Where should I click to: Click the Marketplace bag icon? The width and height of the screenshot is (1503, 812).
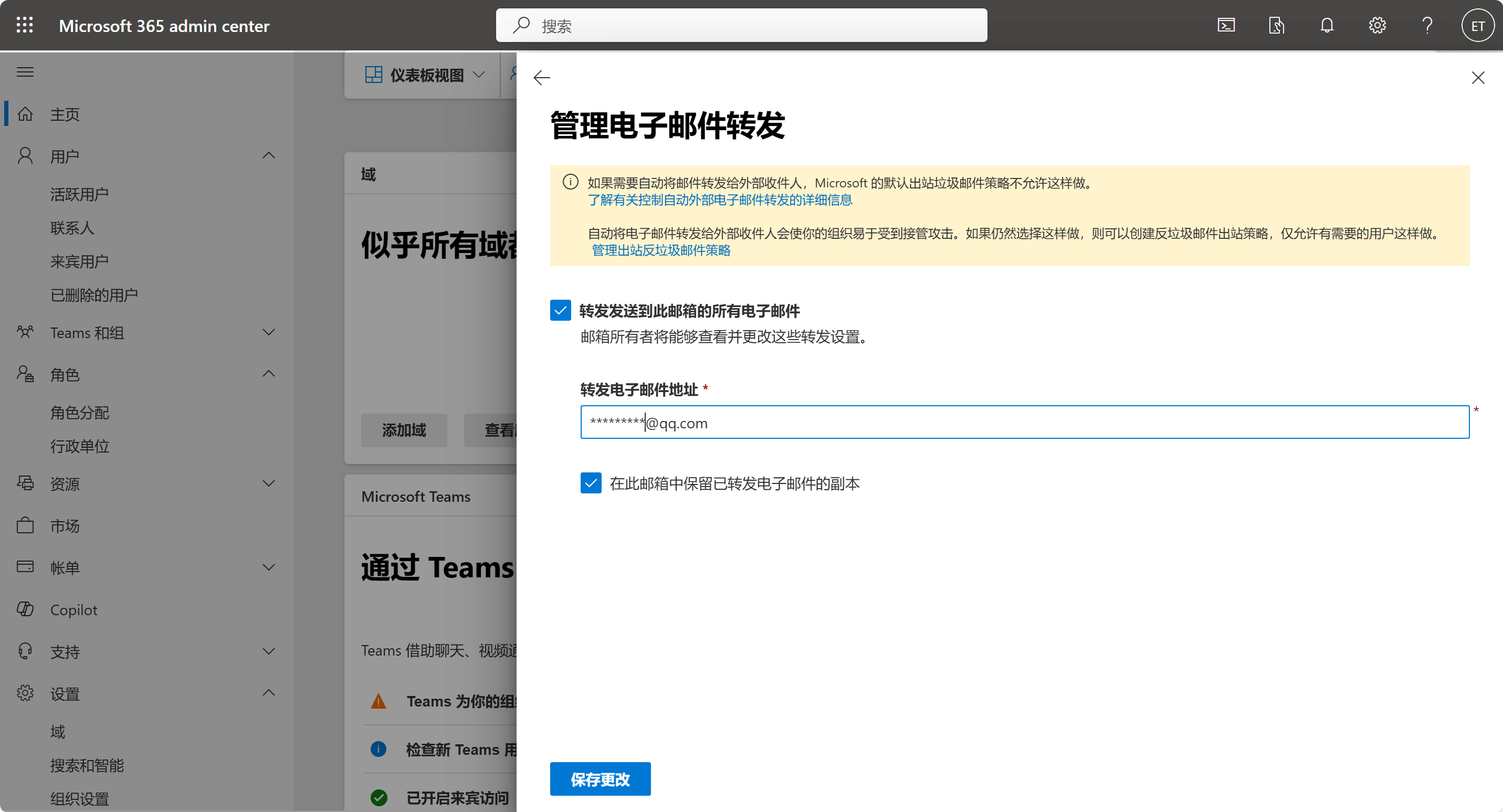click(25, 525)
